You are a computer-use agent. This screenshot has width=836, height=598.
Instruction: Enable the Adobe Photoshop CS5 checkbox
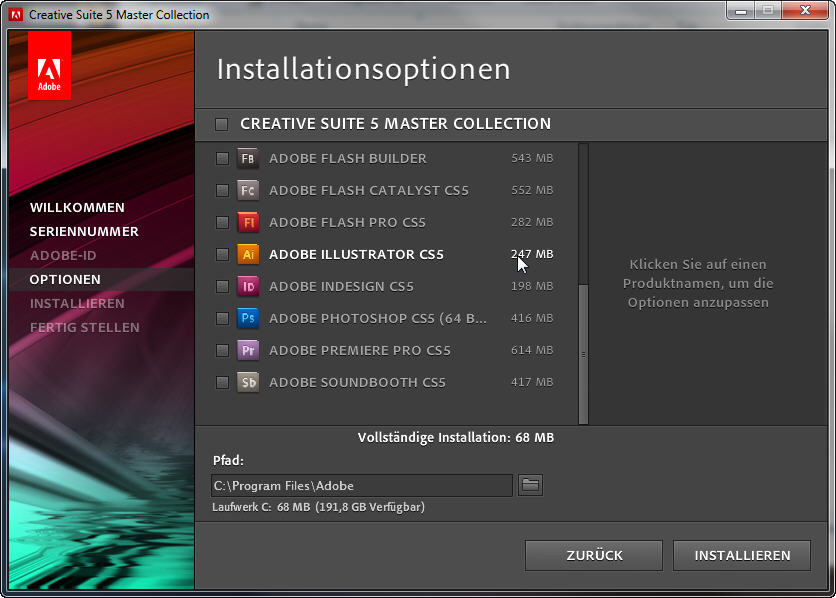[x=222, y=318]
